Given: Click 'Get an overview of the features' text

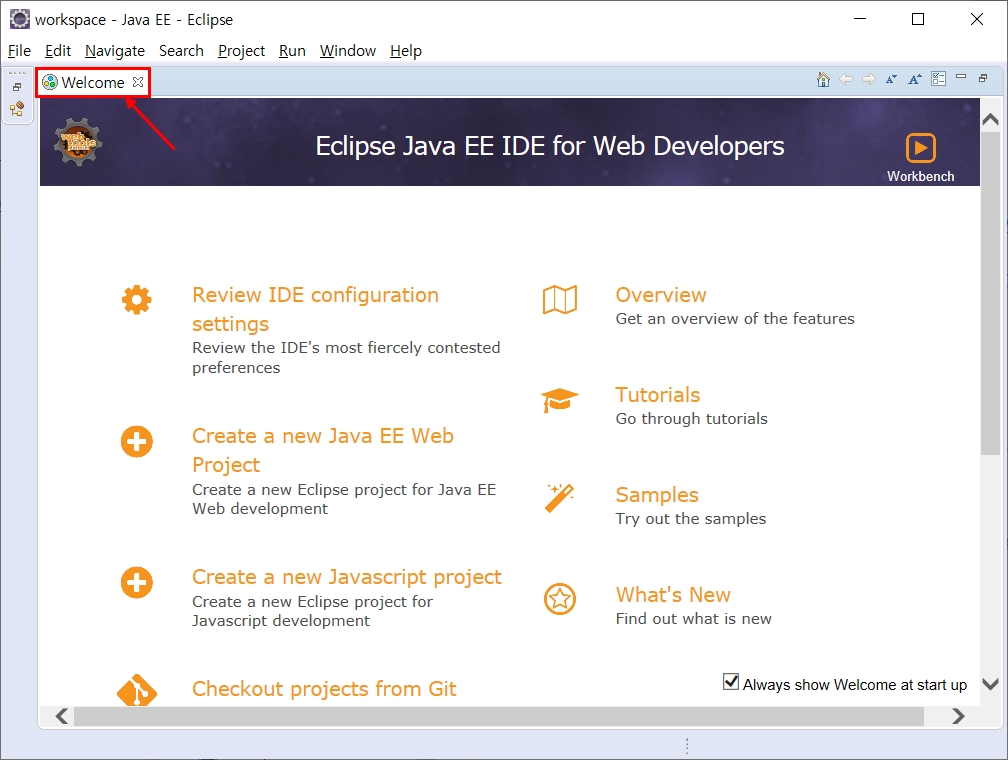Looking at the screenshot, I should [735, 319].
